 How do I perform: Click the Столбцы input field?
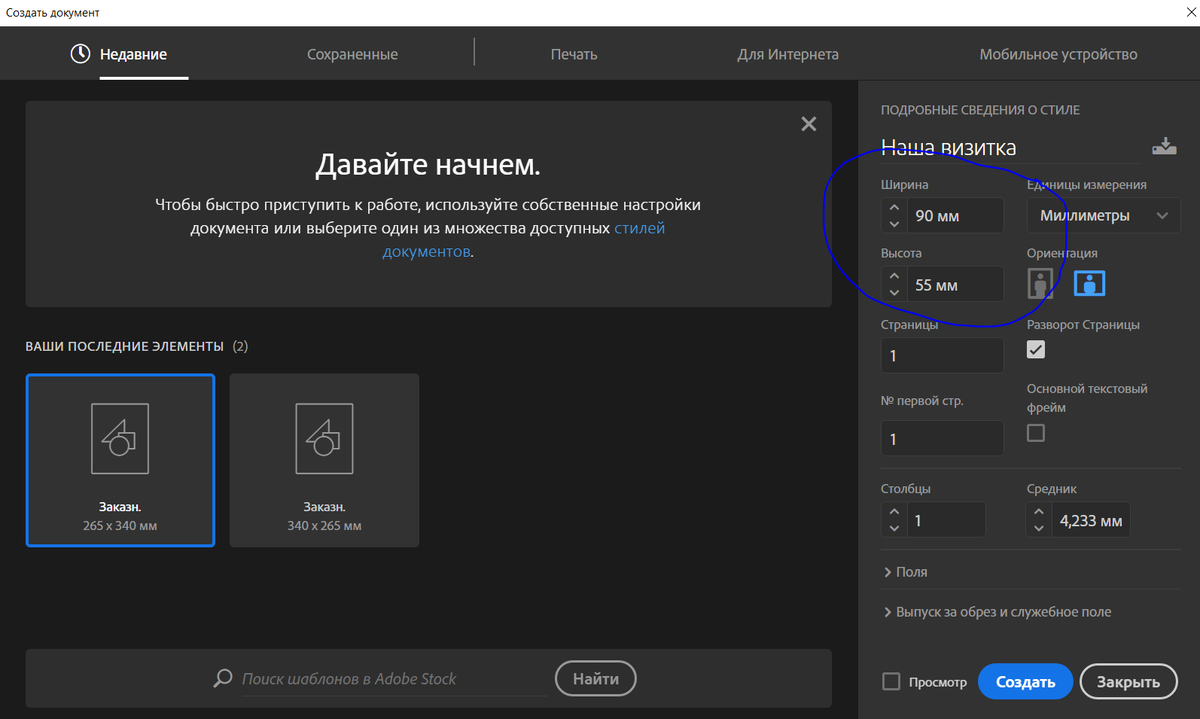(x=945, y=520)
